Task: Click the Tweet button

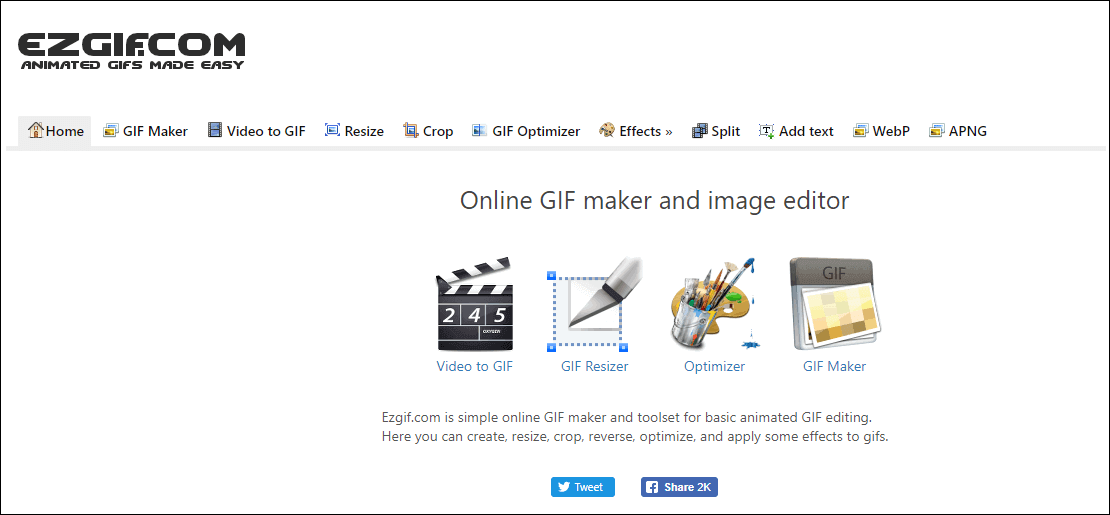Action: pyautogui.click(x=583, y=487)
